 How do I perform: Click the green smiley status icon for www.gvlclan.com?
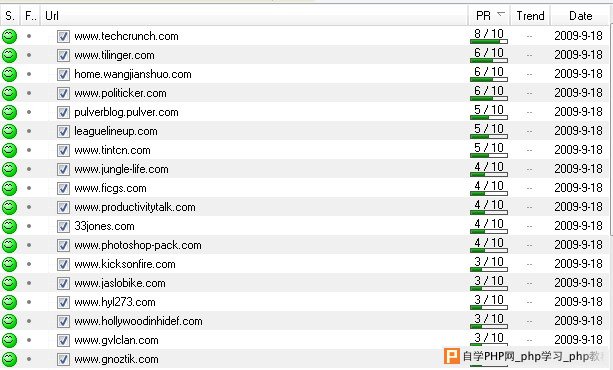click(9, 340)
